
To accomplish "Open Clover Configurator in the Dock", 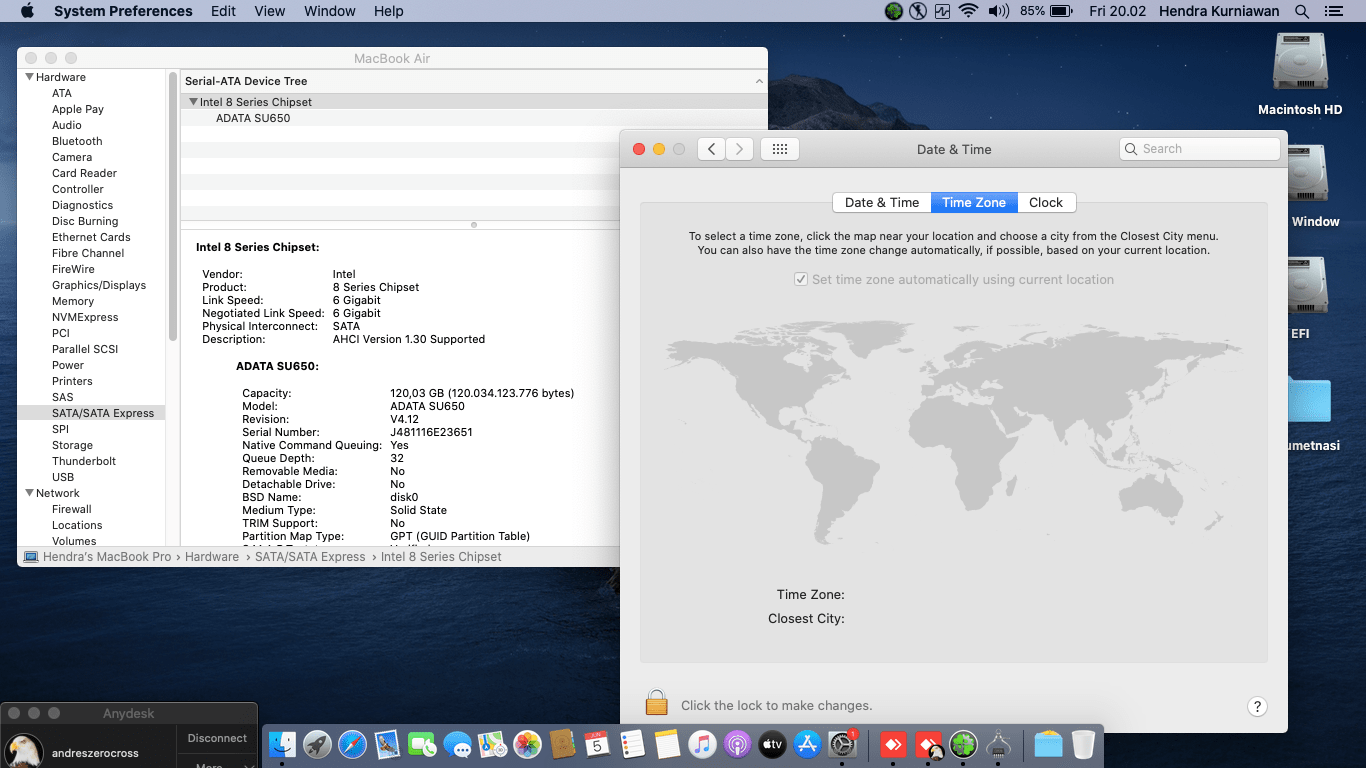I will [963, 744].
